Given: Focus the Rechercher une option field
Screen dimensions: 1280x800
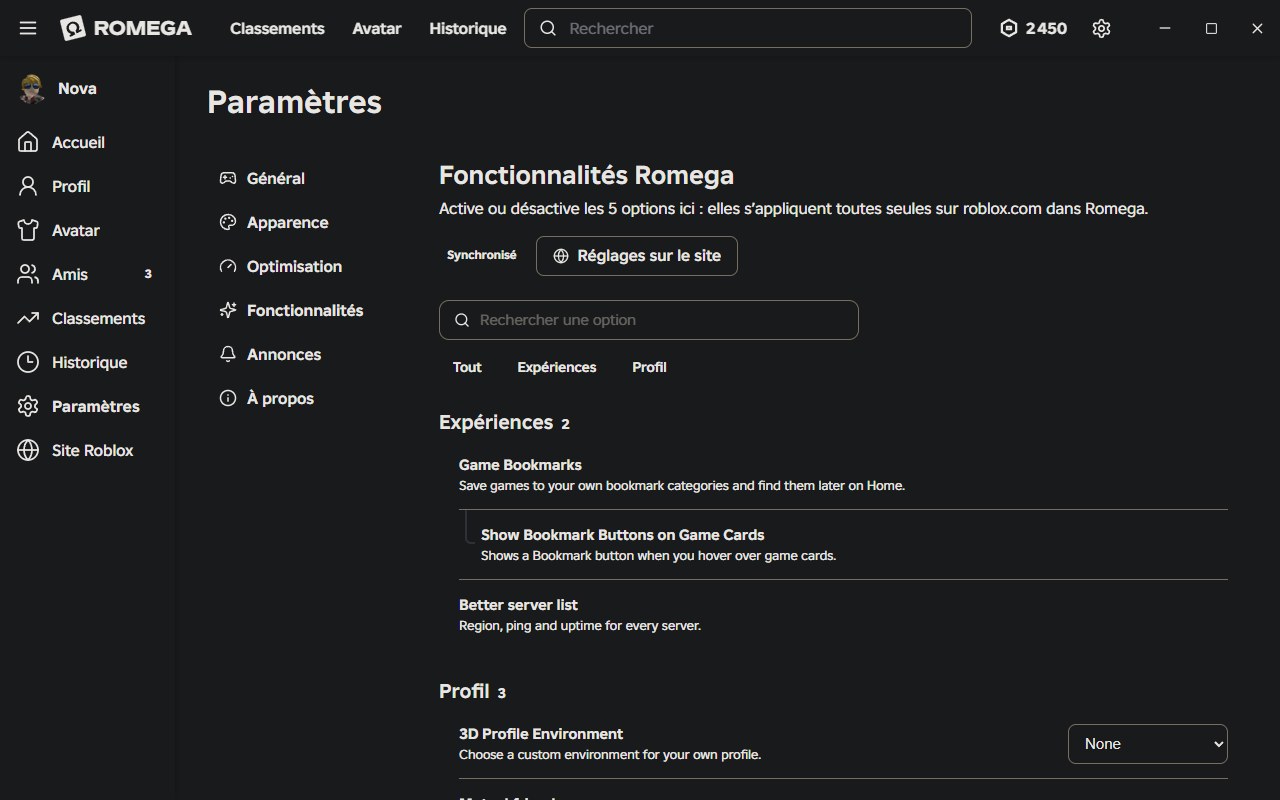Looking at the screenshot, I should [649, 320].
